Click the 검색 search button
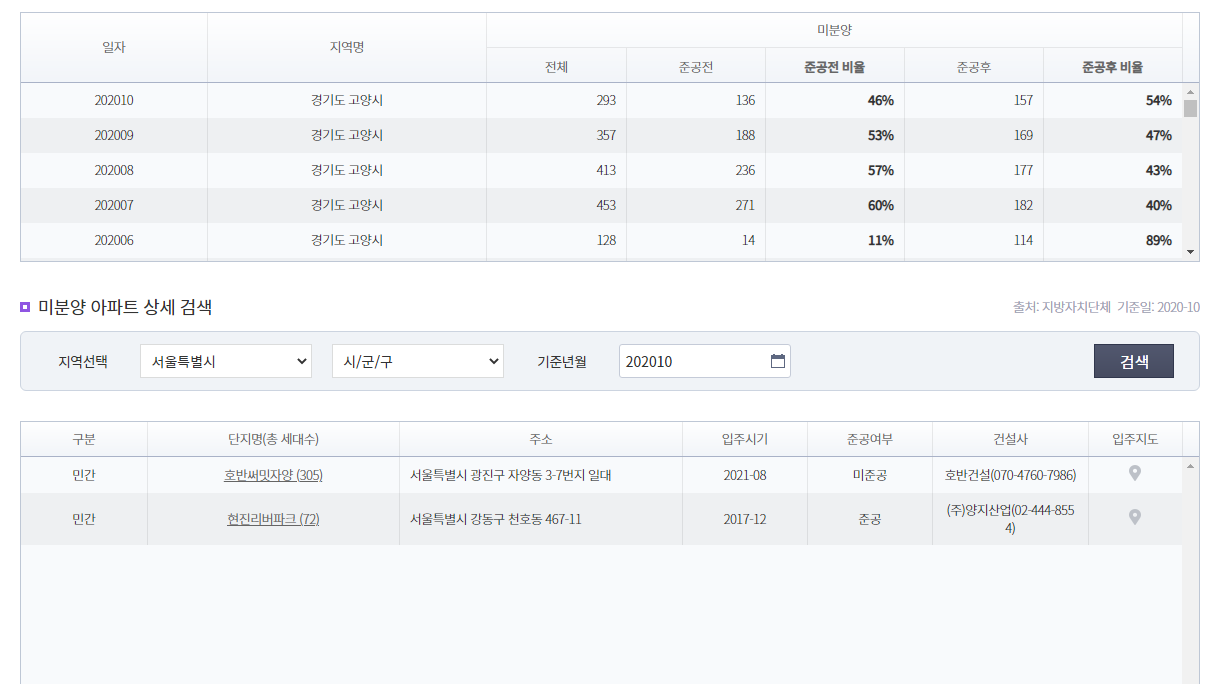Screen dimensions: 1221x684 click(x=1134, y=361)
